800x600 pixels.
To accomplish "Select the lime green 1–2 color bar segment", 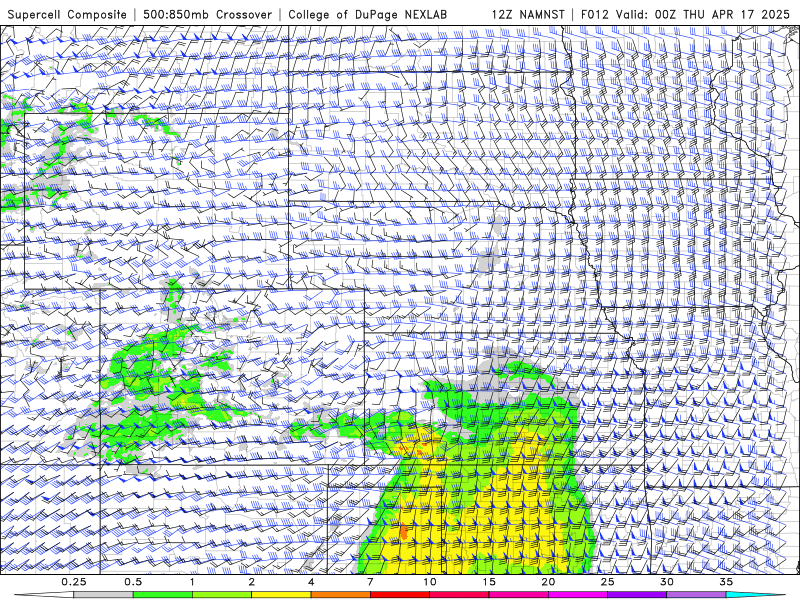I will click(222, 595).
